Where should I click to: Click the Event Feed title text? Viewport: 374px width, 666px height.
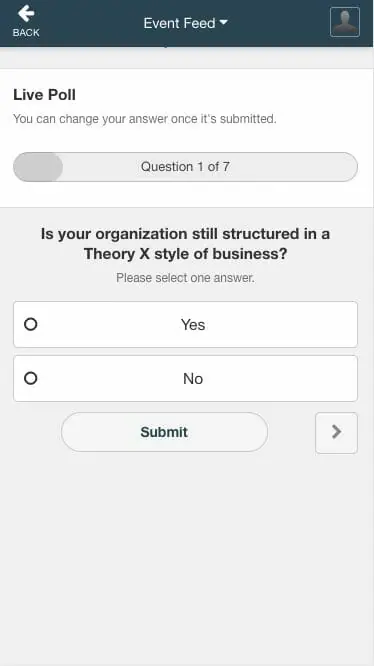pos(180,23)
